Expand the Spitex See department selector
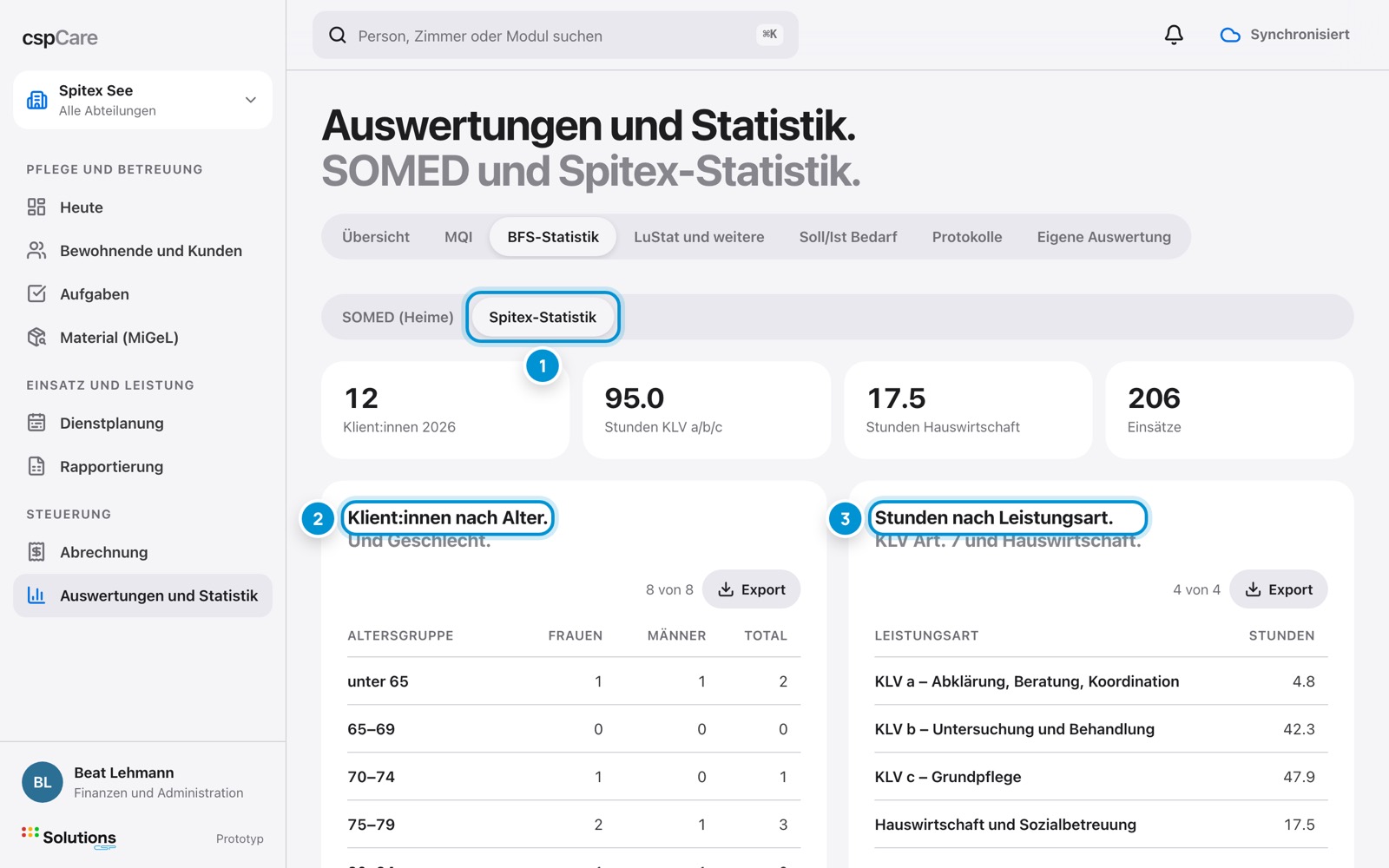 coord(142,100)
